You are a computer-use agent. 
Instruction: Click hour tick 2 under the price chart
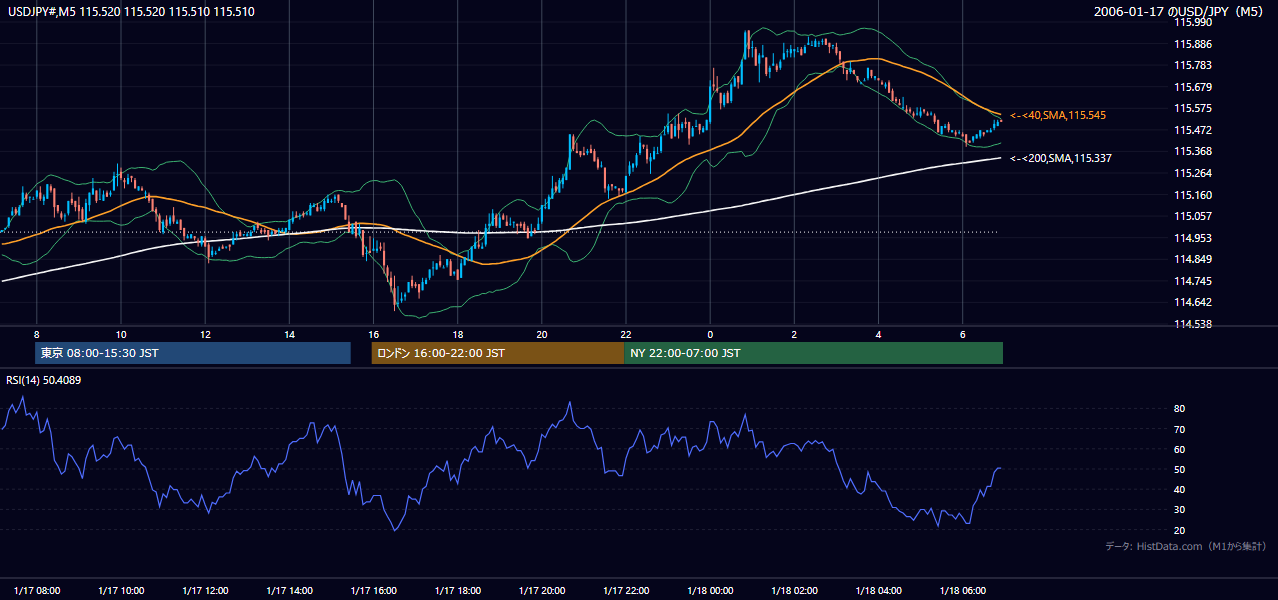point(794,334)
